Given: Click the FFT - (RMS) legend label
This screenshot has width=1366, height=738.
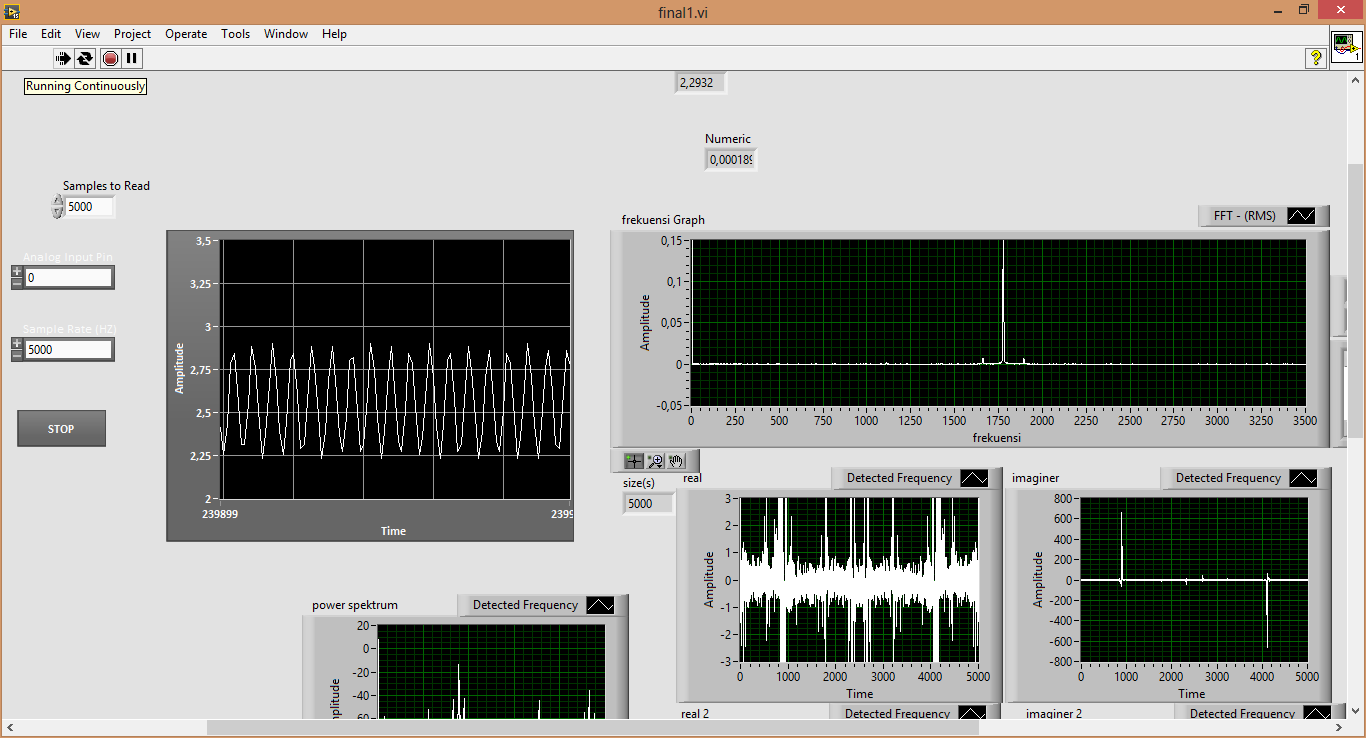Looking at the screenshot, I should 1244,215.
